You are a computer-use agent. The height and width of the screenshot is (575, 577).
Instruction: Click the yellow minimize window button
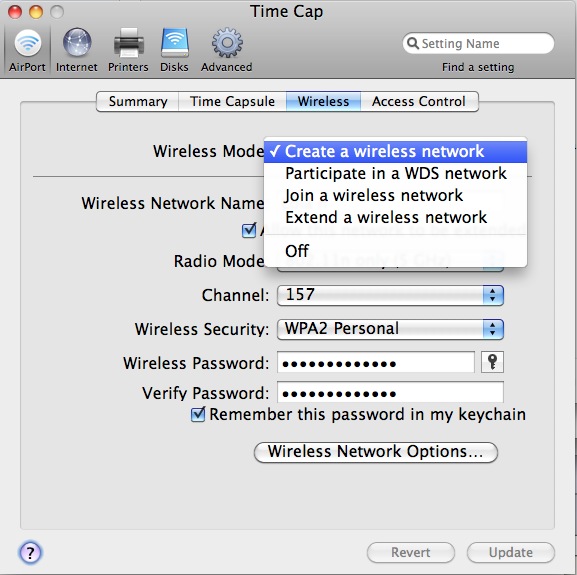pyautogui.click(x=36, y=11)
